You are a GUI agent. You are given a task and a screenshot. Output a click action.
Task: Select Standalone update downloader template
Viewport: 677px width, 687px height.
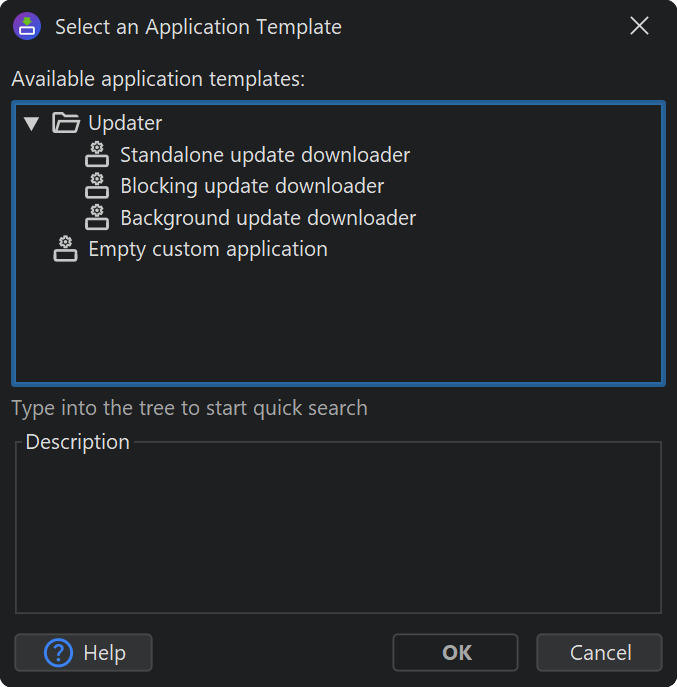265,155
